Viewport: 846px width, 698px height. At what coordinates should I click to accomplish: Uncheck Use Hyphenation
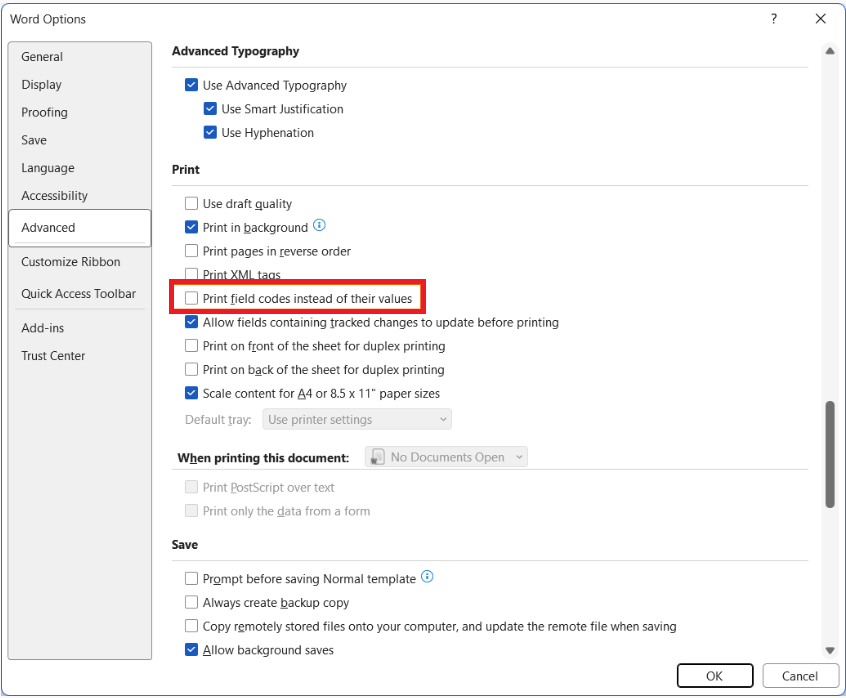(x=210, y=133)
